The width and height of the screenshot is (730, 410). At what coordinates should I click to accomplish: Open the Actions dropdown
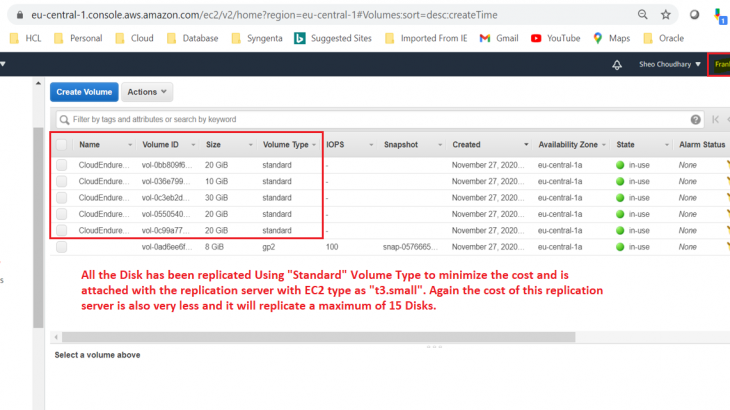point(147,92)
